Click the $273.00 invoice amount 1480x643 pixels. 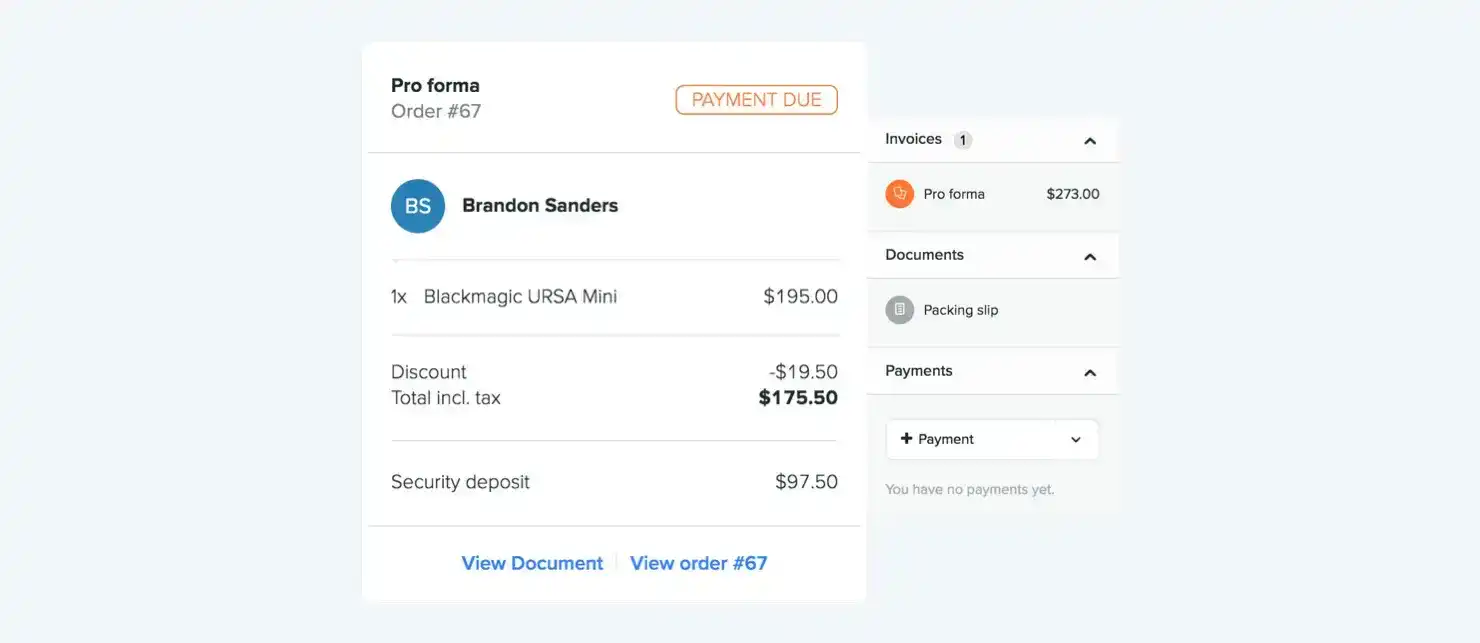pyautogui.click(x=1072, y=194)
